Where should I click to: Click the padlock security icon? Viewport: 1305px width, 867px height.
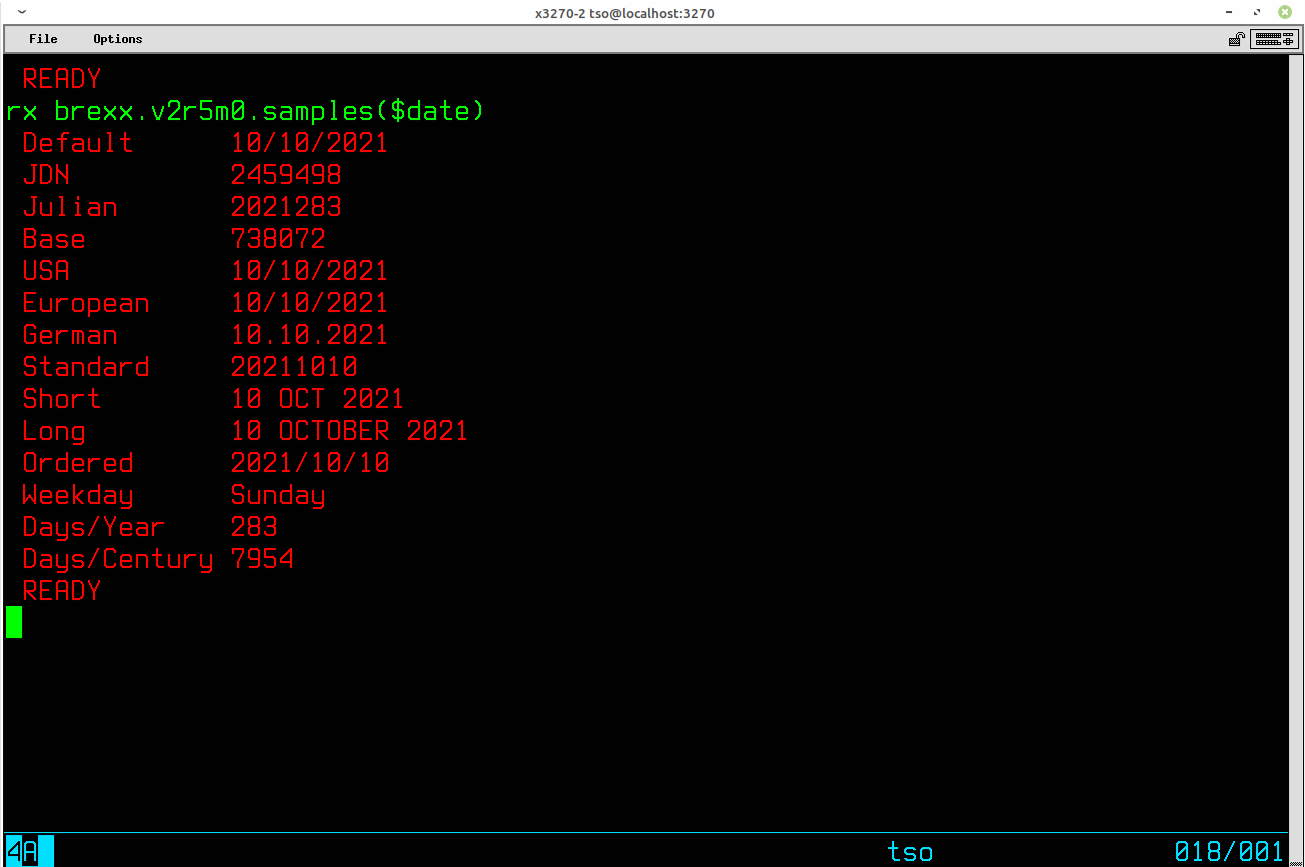pyautogui.click(x=1237, y=39)
